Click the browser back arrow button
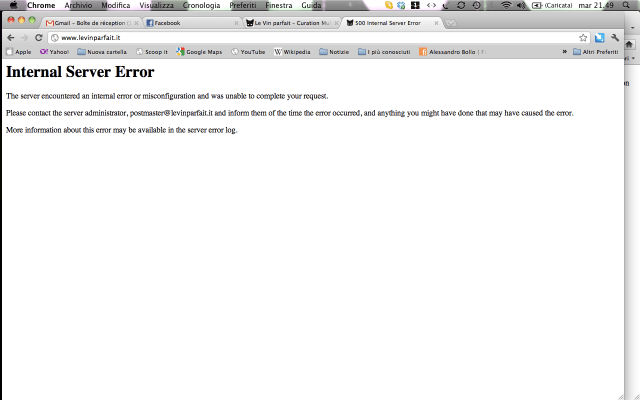 tap(10, 37)
